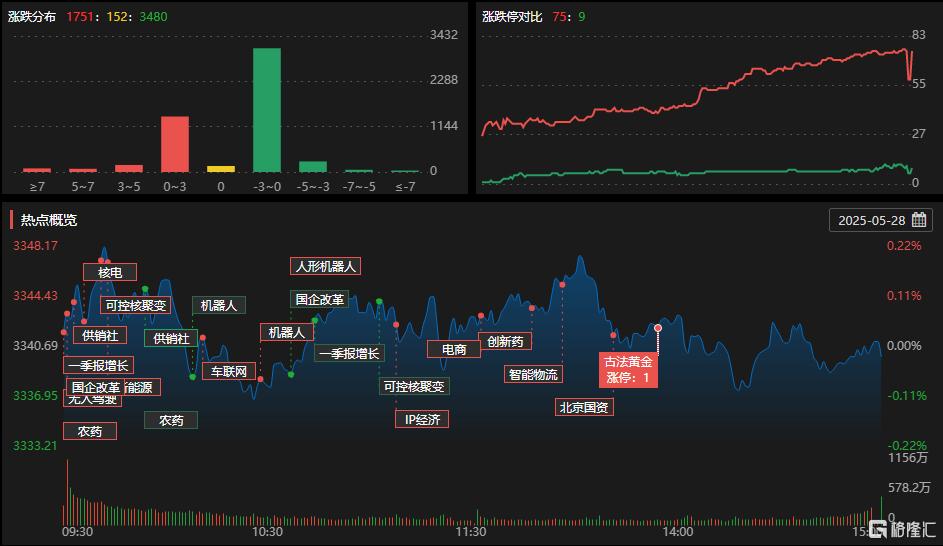Viewport: 943px width, 546px height.
Task: Click the red 75 limit-up count
Action: (x=559, y=17)
